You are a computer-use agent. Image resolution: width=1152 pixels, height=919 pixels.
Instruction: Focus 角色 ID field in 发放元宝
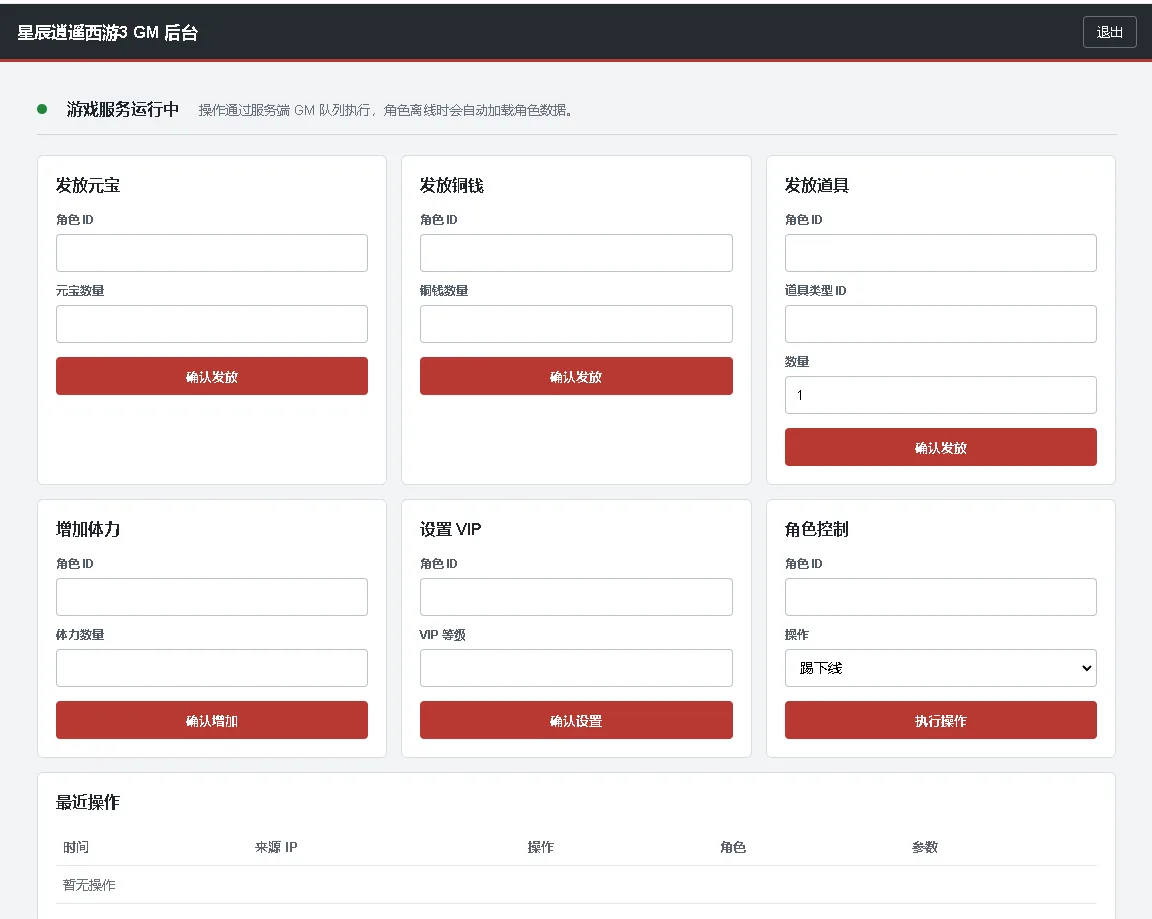(x=212, y=253)
